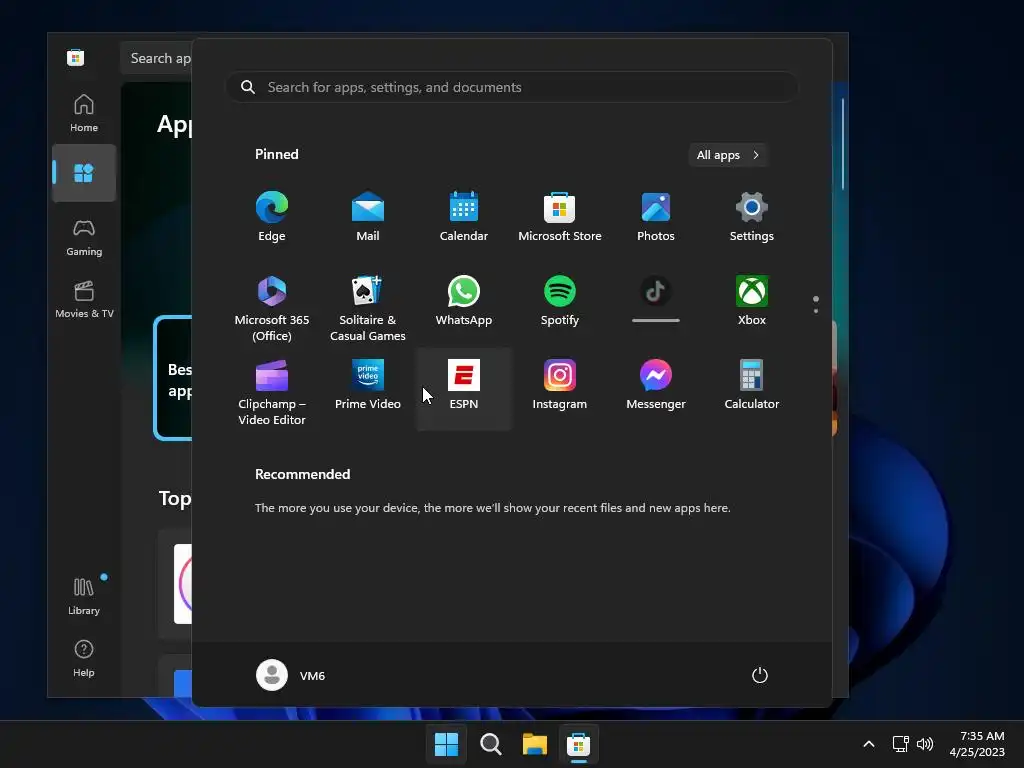Image resolution: width=1024 pixels, height=768 pixels.
Task: Click the All apps button
Action: pos(728,155)
